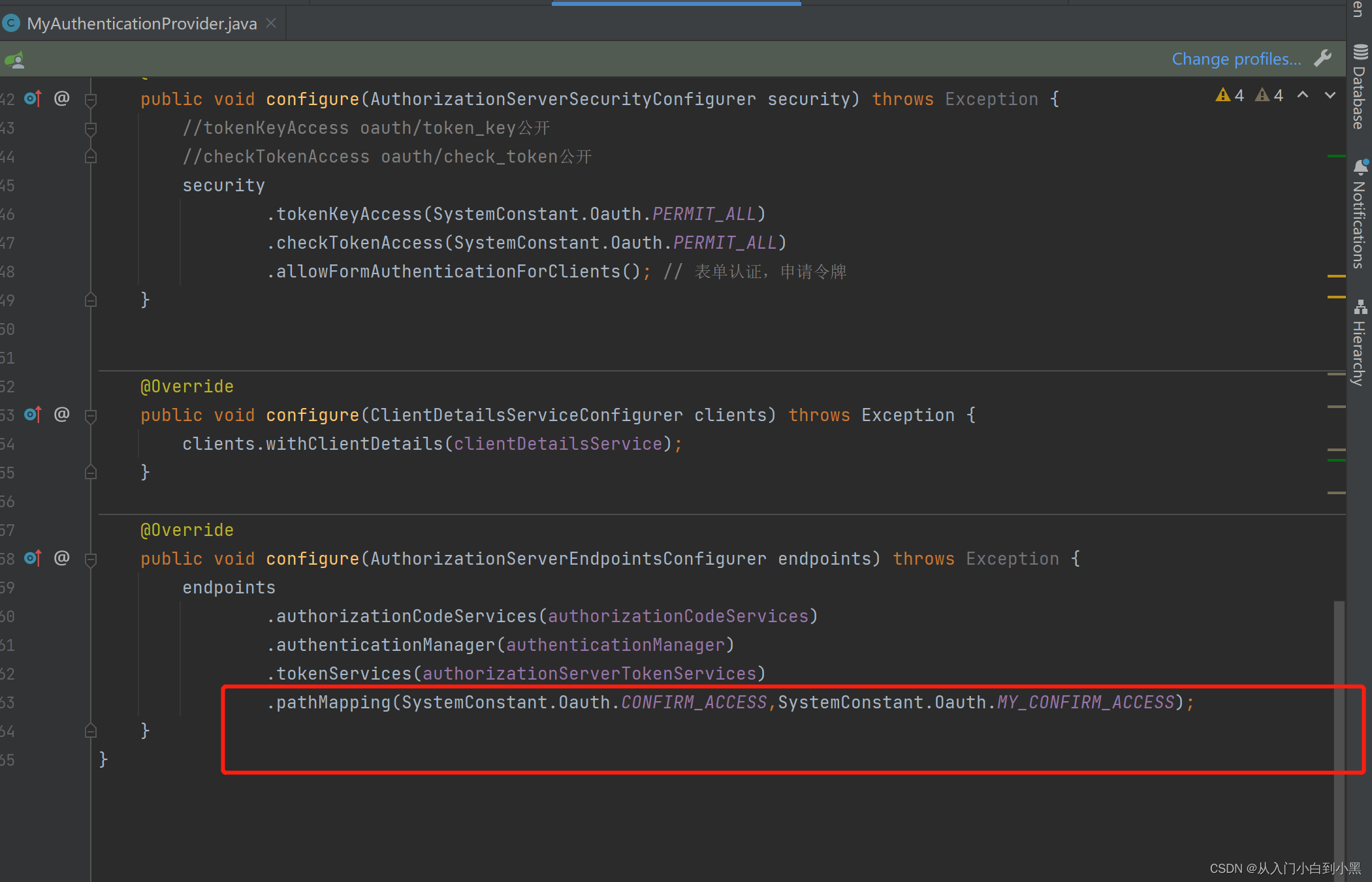
Task: Click override gutter icon on line 58
Action: tap(33, 558)
